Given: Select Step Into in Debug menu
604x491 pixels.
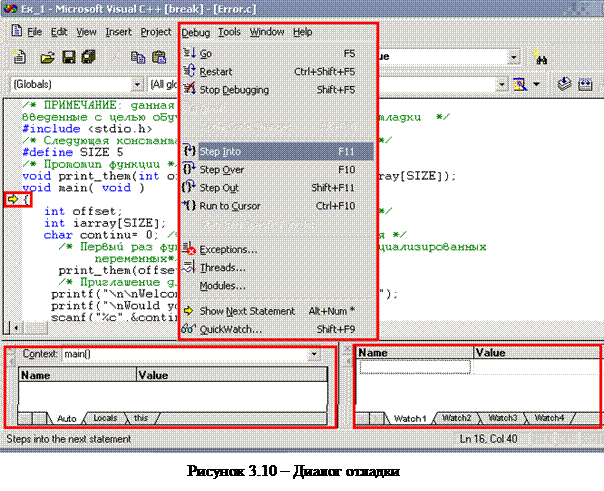Looking at the screenshot, I should (277, 152).
